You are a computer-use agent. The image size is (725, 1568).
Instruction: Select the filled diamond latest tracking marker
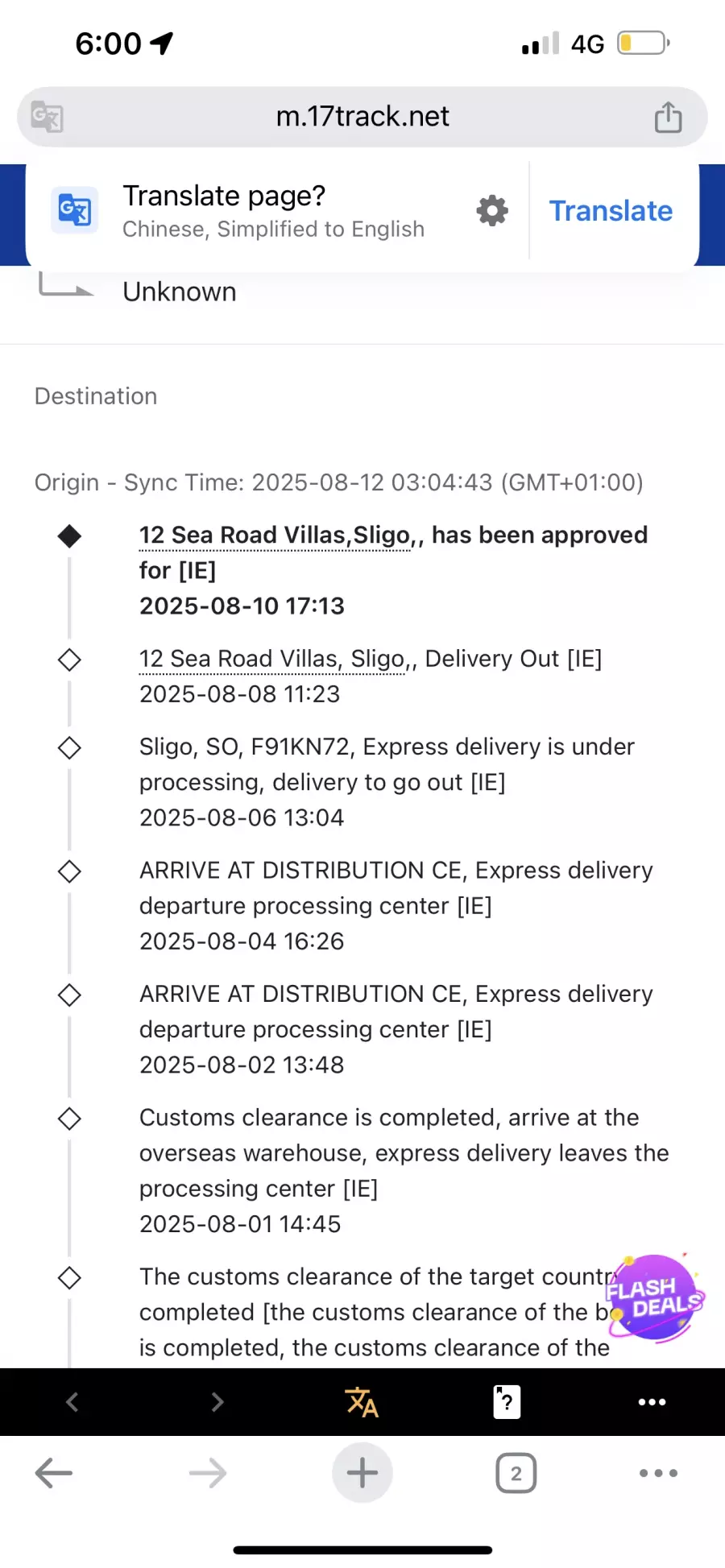pyautogui.click(x=70, y=536)
